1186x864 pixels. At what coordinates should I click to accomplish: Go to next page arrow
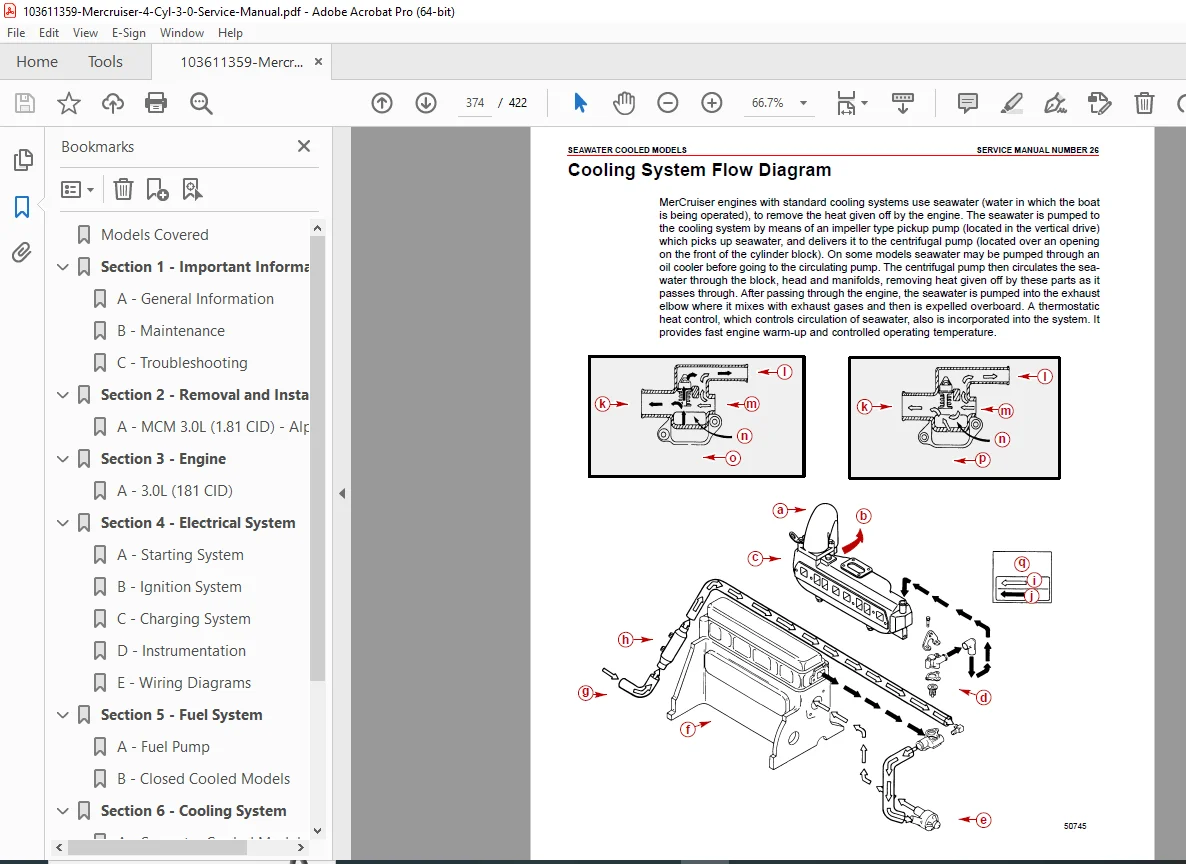[426, 103]
